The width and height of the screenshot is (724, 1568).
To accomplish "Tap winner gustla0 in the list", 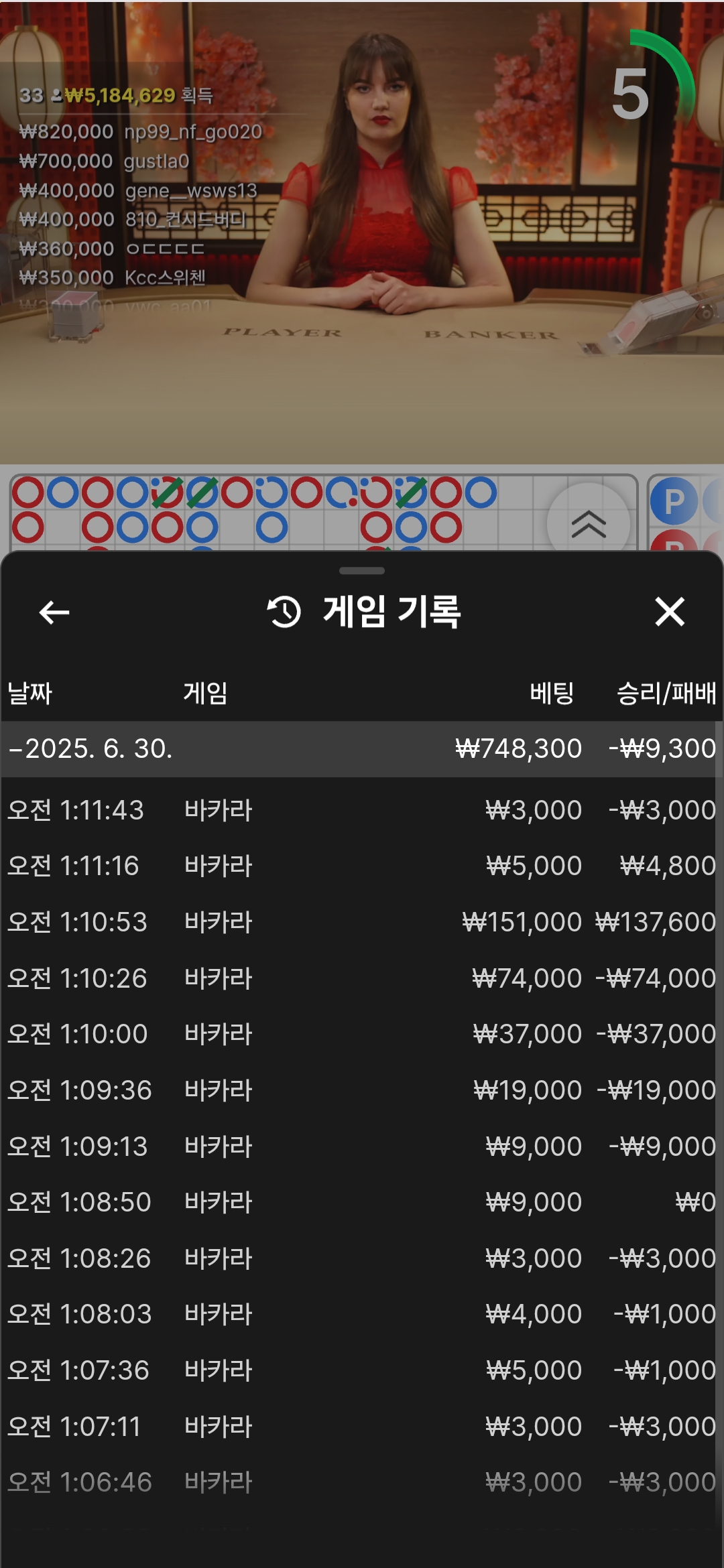I will 156,161.
